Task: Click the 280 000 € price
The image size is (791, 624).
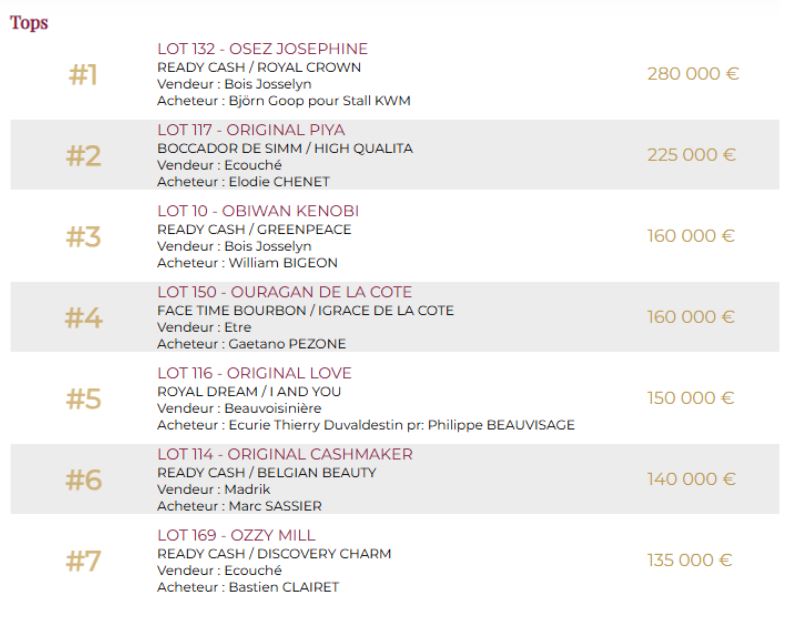Action: (693, 74)
